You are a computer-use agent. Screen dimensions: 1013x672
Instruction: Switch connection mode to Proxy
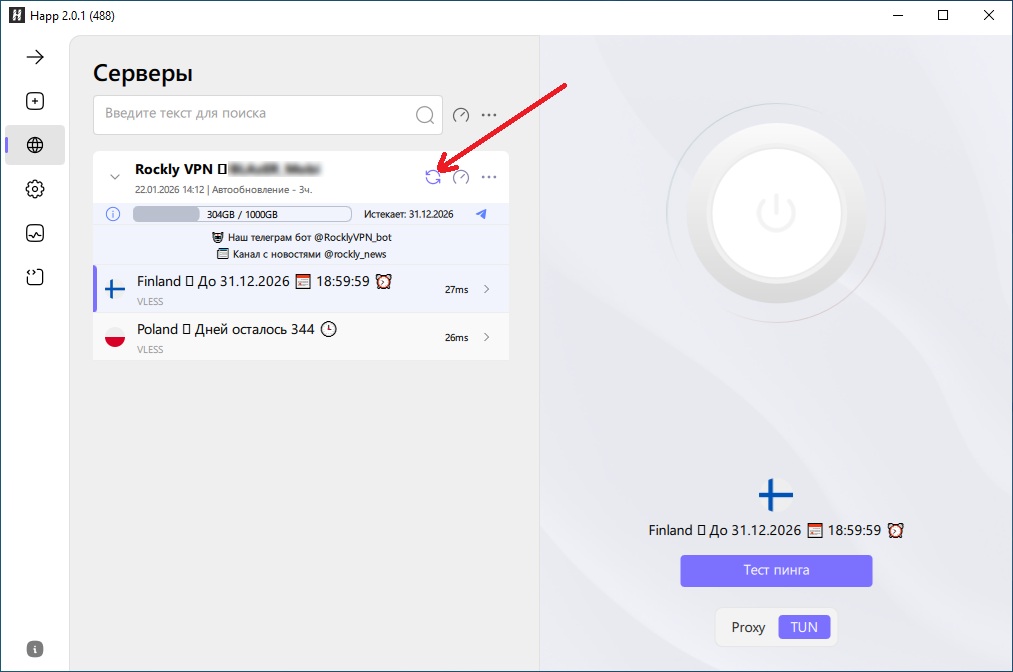point(748,627)
